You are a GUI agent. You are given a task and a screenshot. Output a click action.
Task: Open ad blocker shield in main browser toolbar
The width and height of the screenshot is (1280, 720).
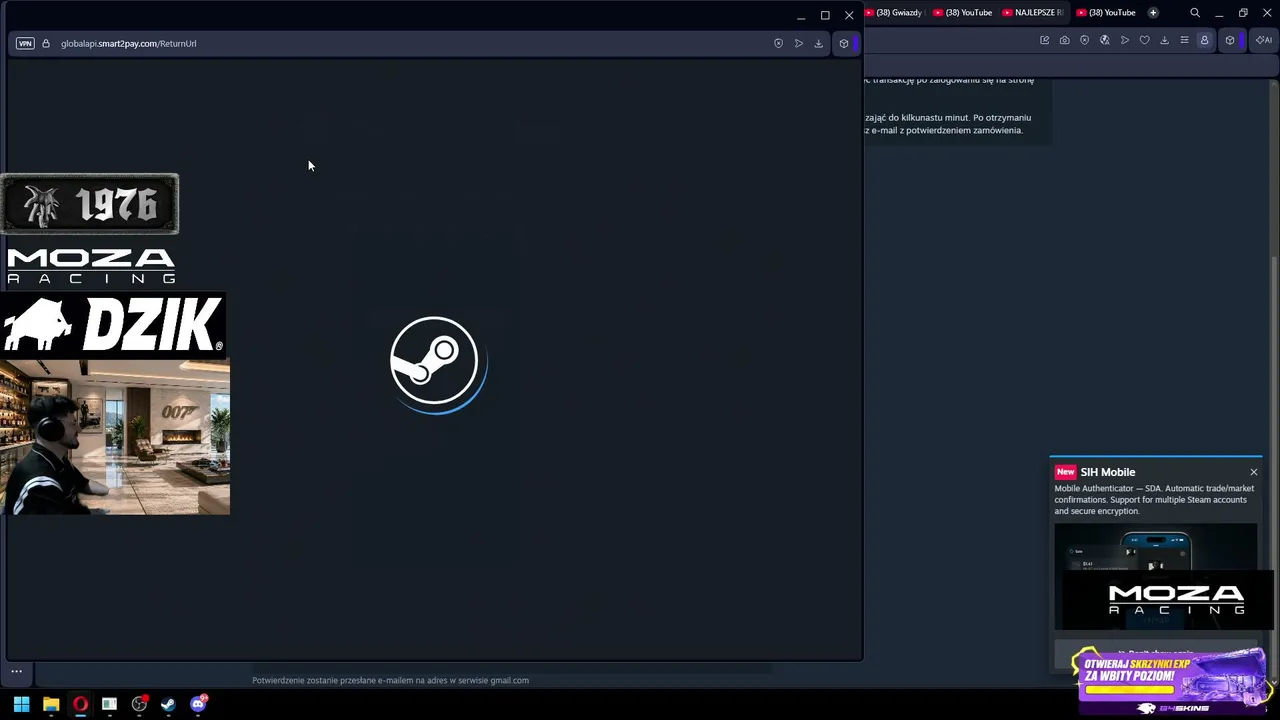(1084, 40)
